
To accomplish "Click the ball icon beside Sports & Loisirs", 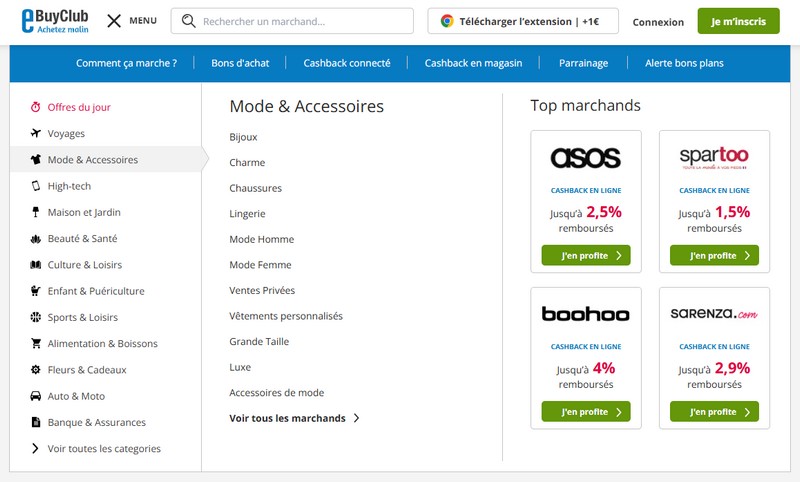I will click(35, 317).
